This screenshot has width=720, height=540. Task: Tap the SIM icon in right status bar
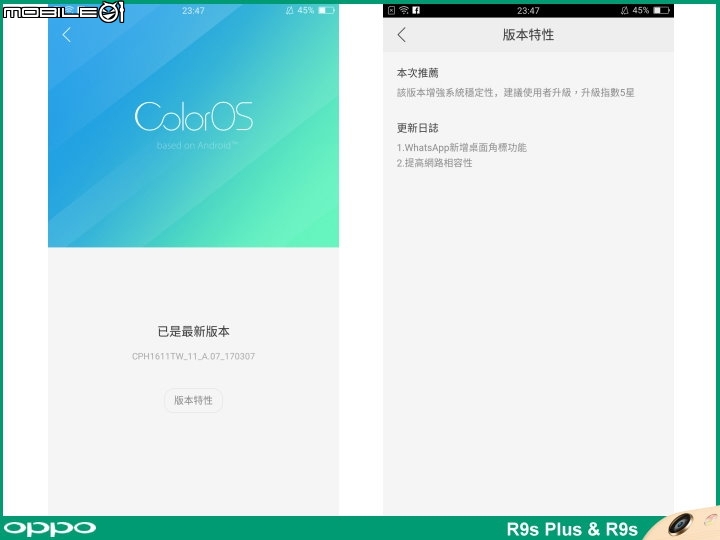(x=391, y=10)
